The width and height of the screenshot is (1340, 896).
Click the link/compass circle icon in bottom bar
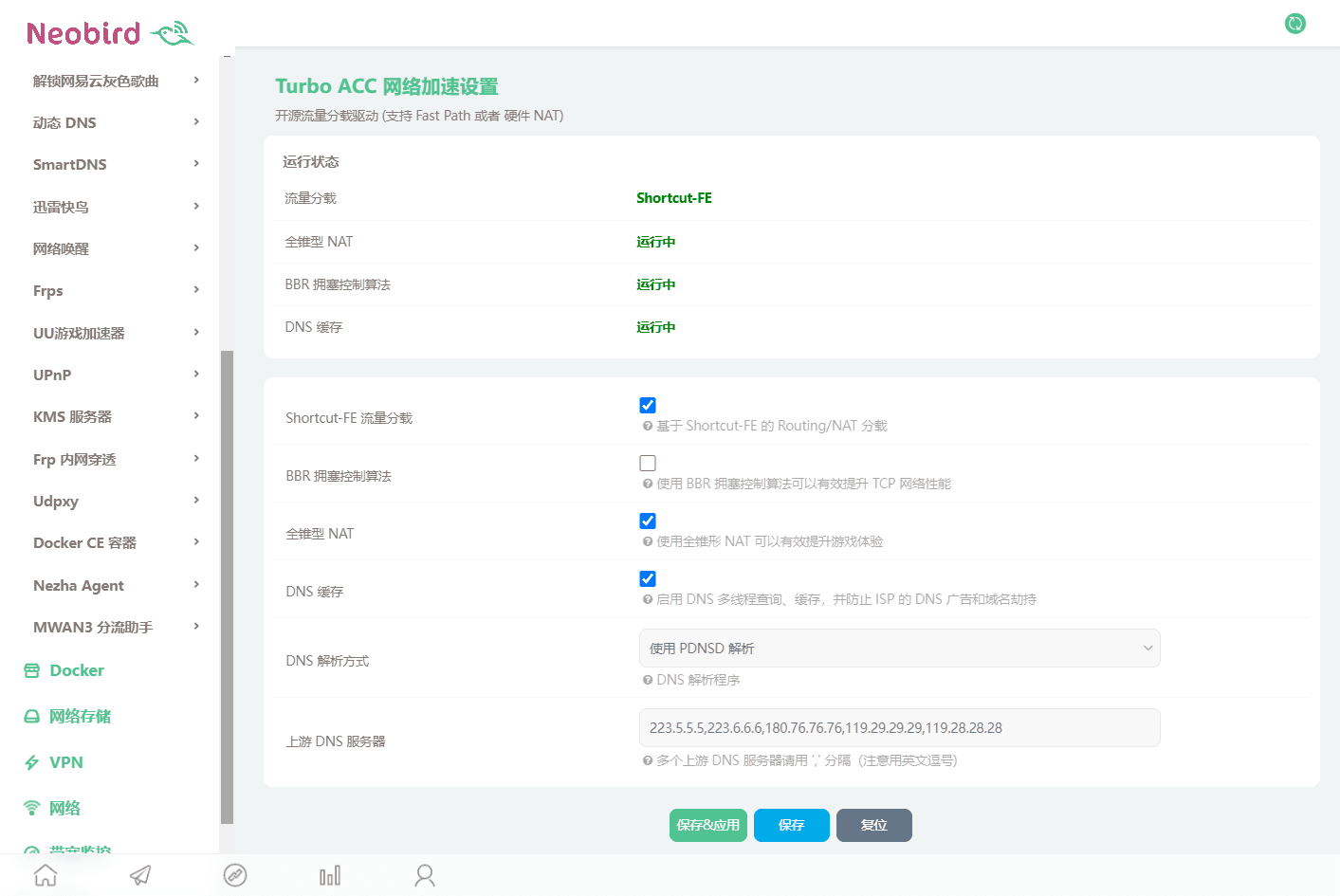pyautogui.click(x=235, y=875)
